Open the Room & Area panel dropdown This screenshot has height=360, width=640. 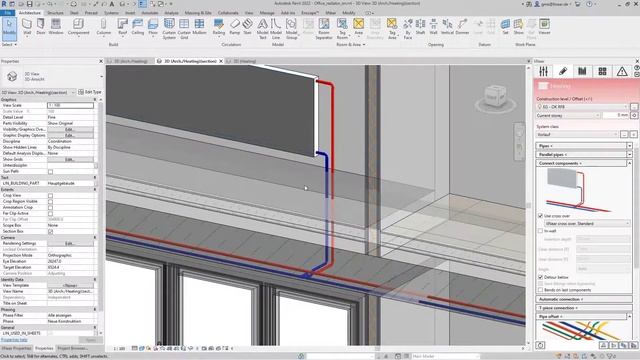point(351,44)
